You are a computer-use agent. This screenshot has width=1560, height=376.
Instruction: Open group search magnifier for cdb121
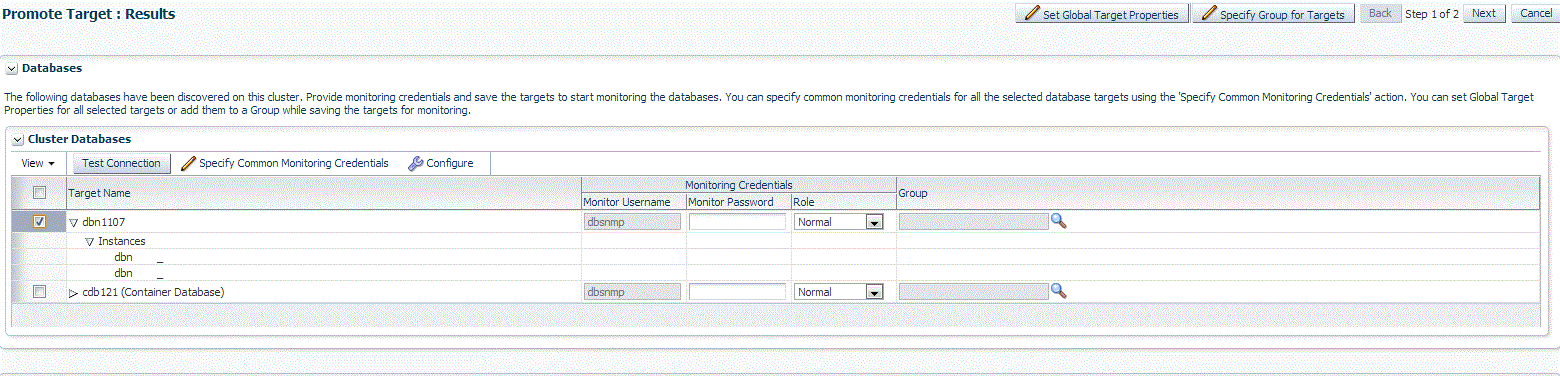1058,291
